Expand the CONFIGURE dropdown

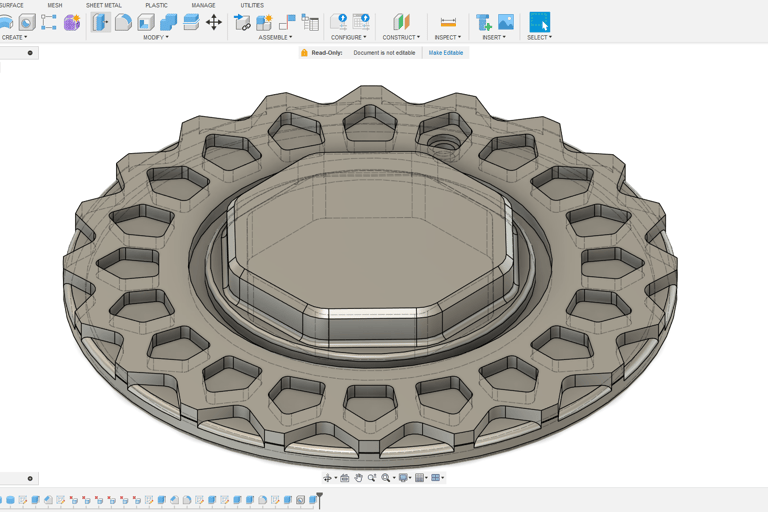(348, 37)
